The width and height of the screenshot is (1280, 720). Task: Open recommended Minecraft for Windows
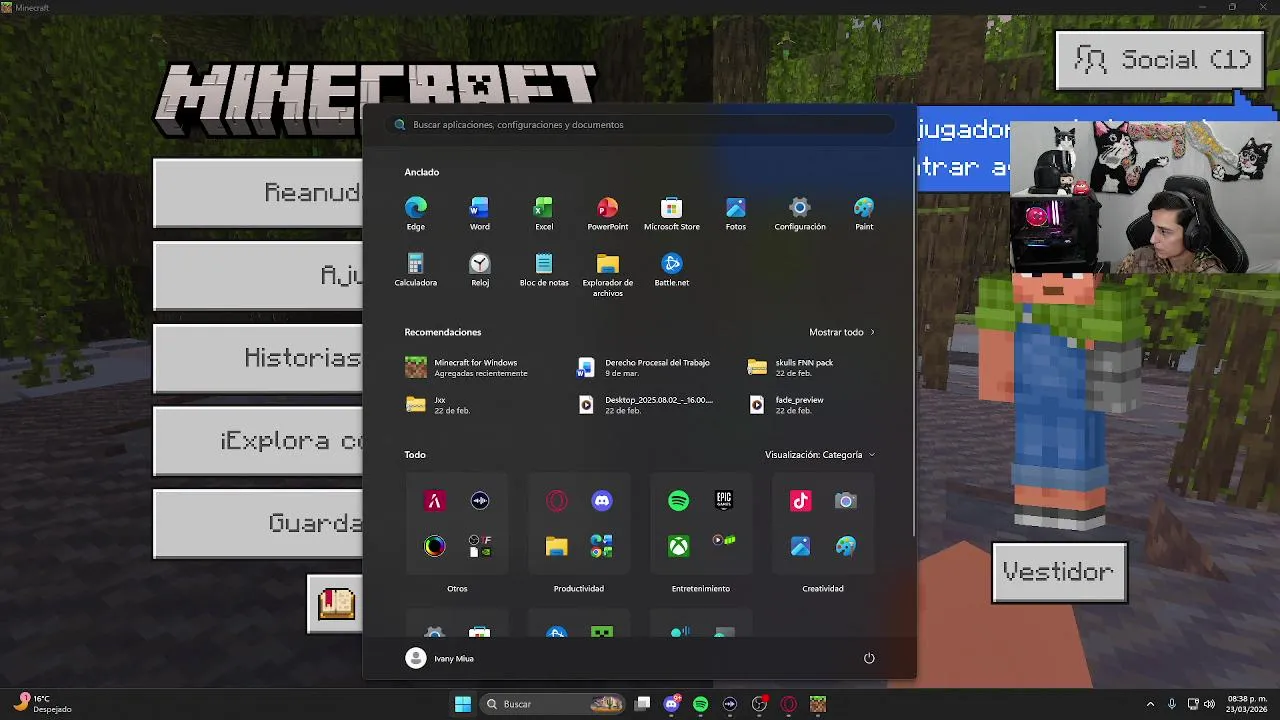[x=480, y=367]
